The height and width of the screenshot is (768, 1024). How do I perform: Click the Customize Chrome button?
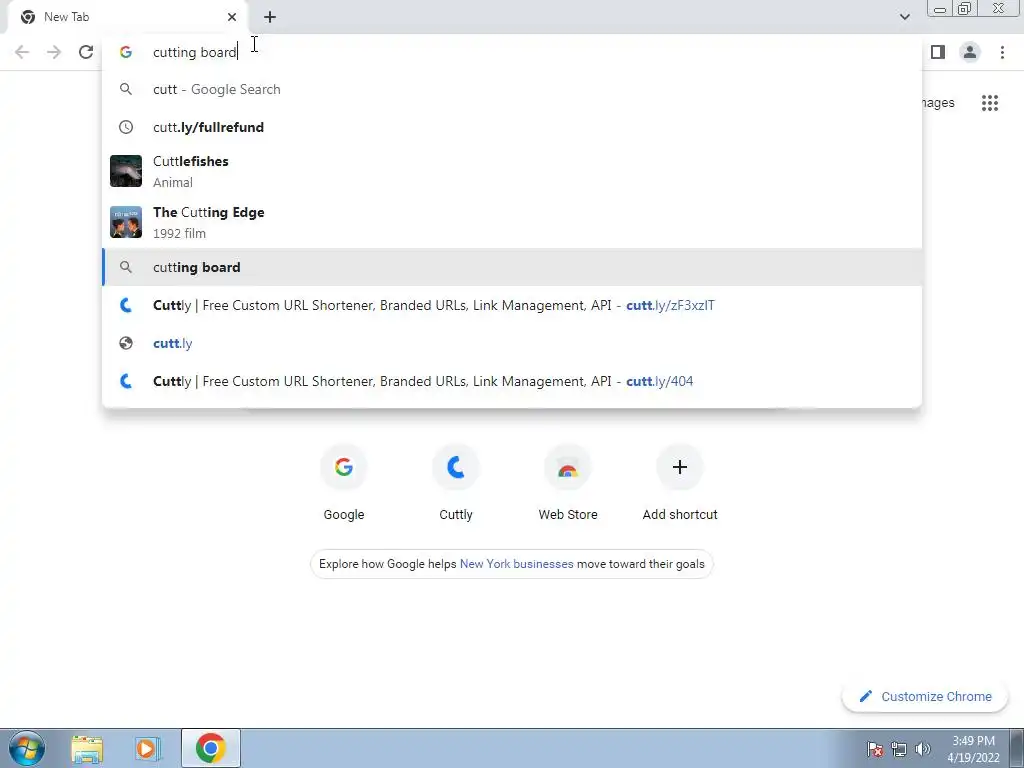925,696
